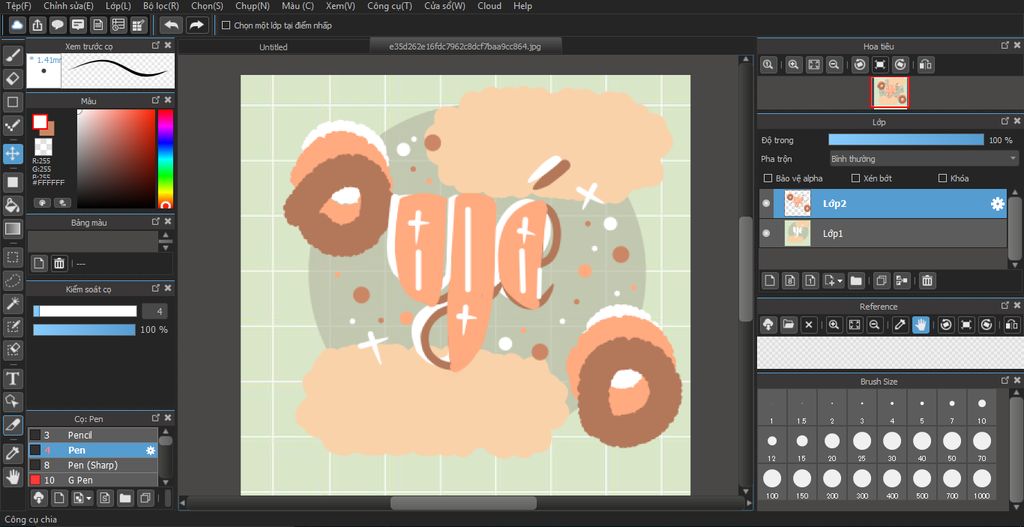Enable the 'Xén bớt' checkbox
Screen dimensions: 1024x527
click(856, 178)
